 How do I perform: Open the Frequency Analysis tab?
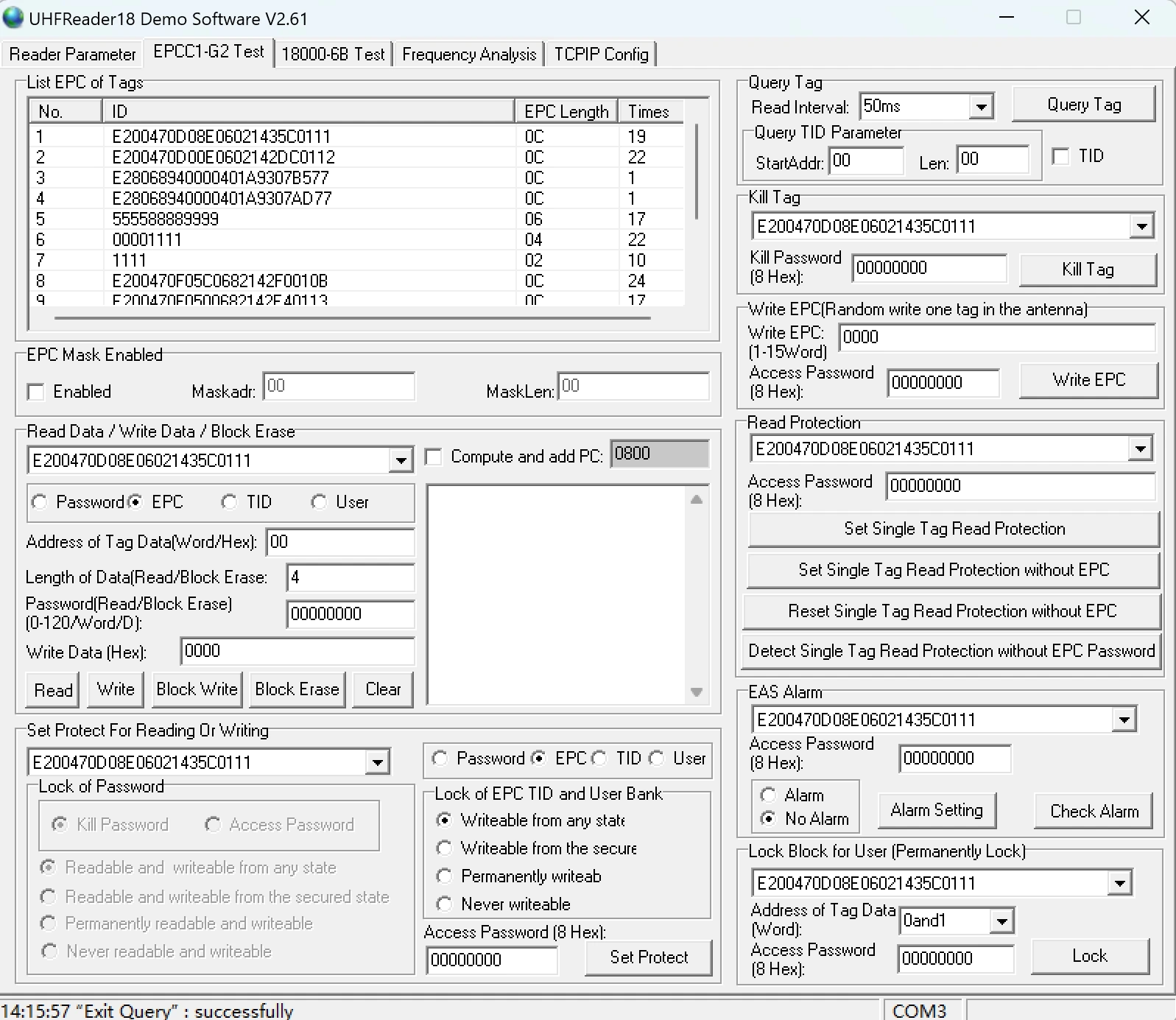pyautogui.click(x=469, y=54)
